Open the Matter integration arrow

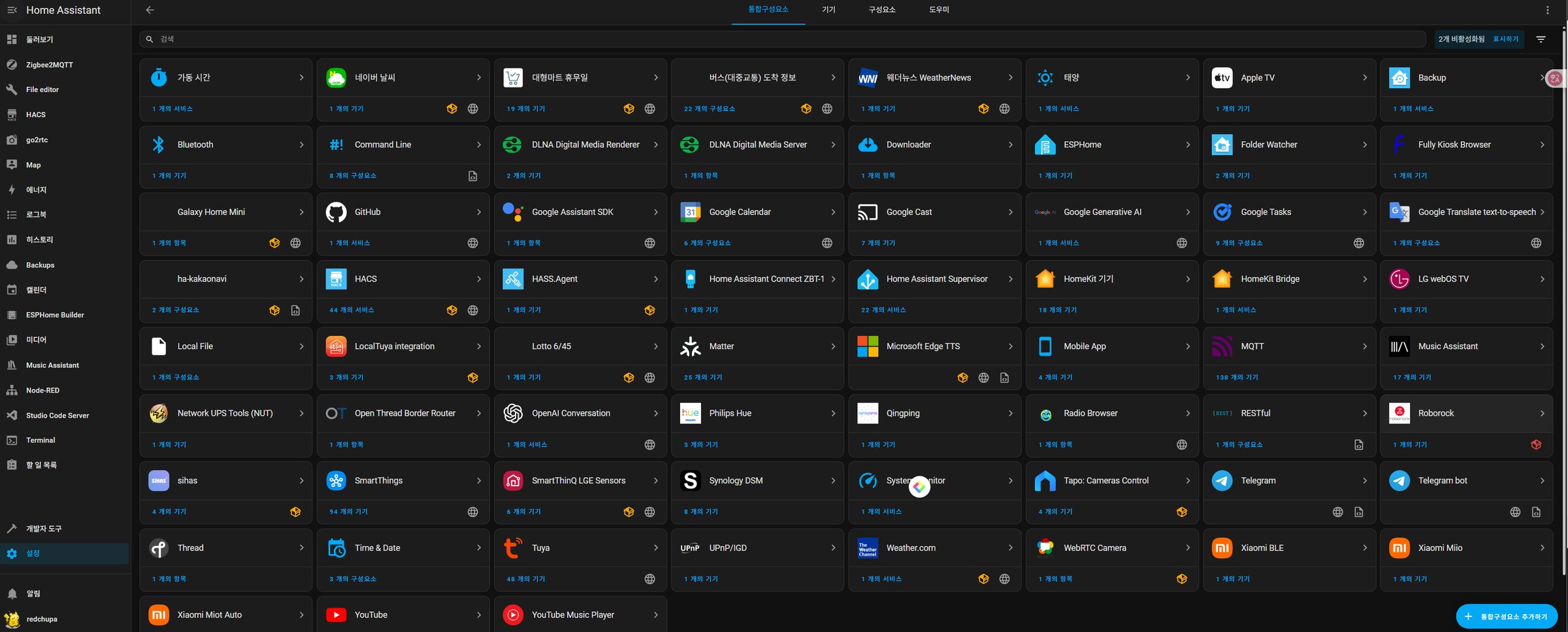[833, 346]
